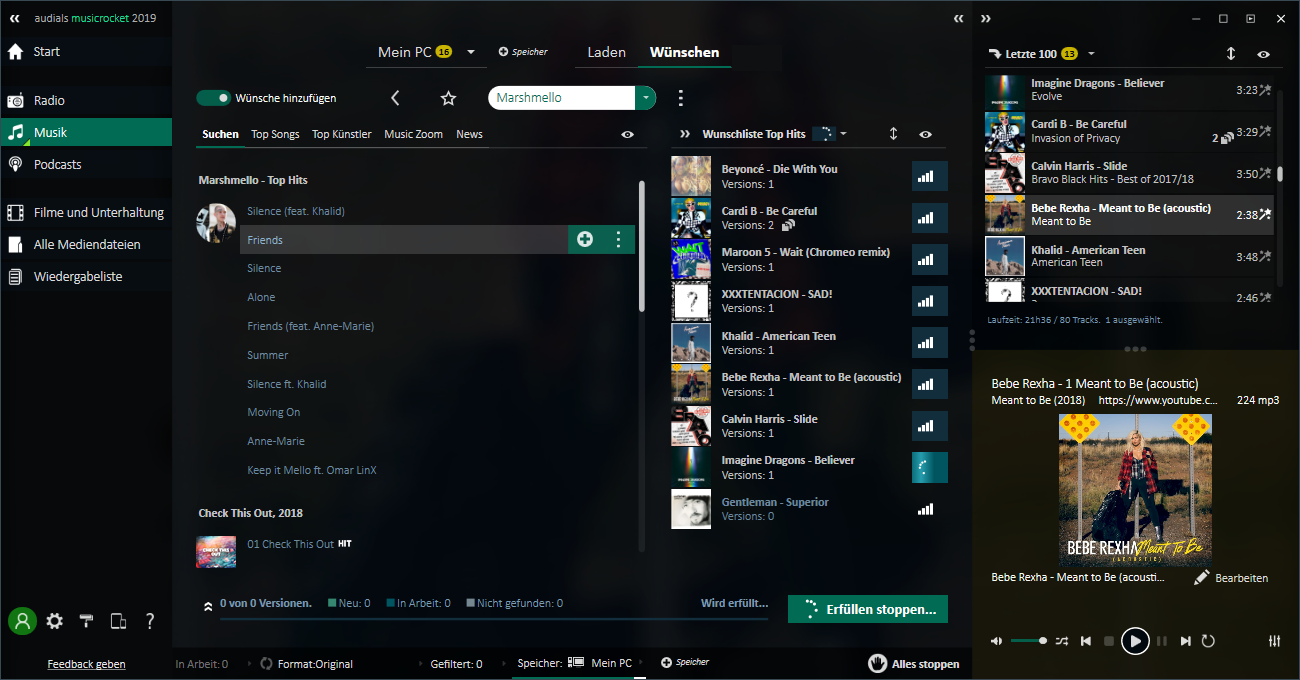The height and width of the screenshot is (680, 1300).
Task: Open more options next to search box
Action: point(681,98)
